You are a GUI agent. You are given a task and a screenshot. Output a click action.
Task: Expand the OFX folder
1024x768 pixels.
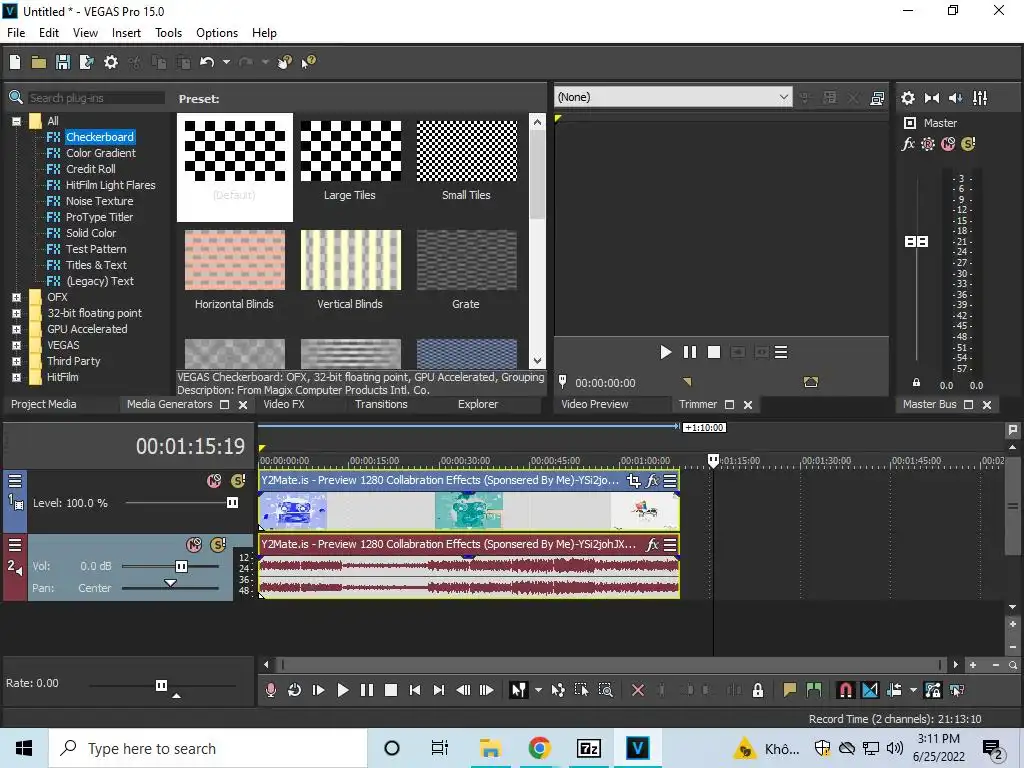16,297
